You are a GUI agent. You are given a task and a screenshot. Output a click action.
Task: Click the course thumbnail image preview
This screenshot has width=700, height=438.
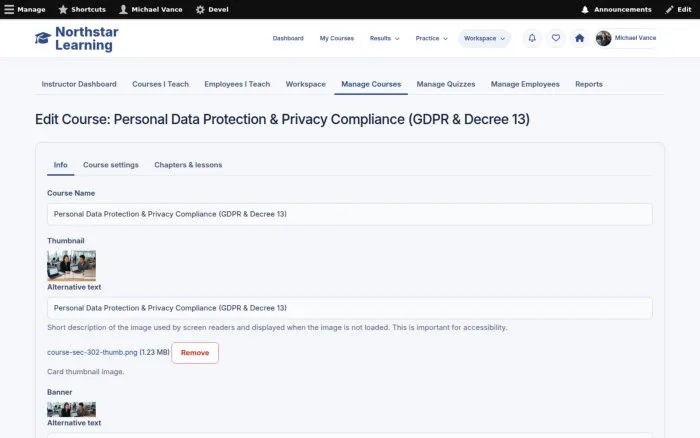click(x=71, y=265)
